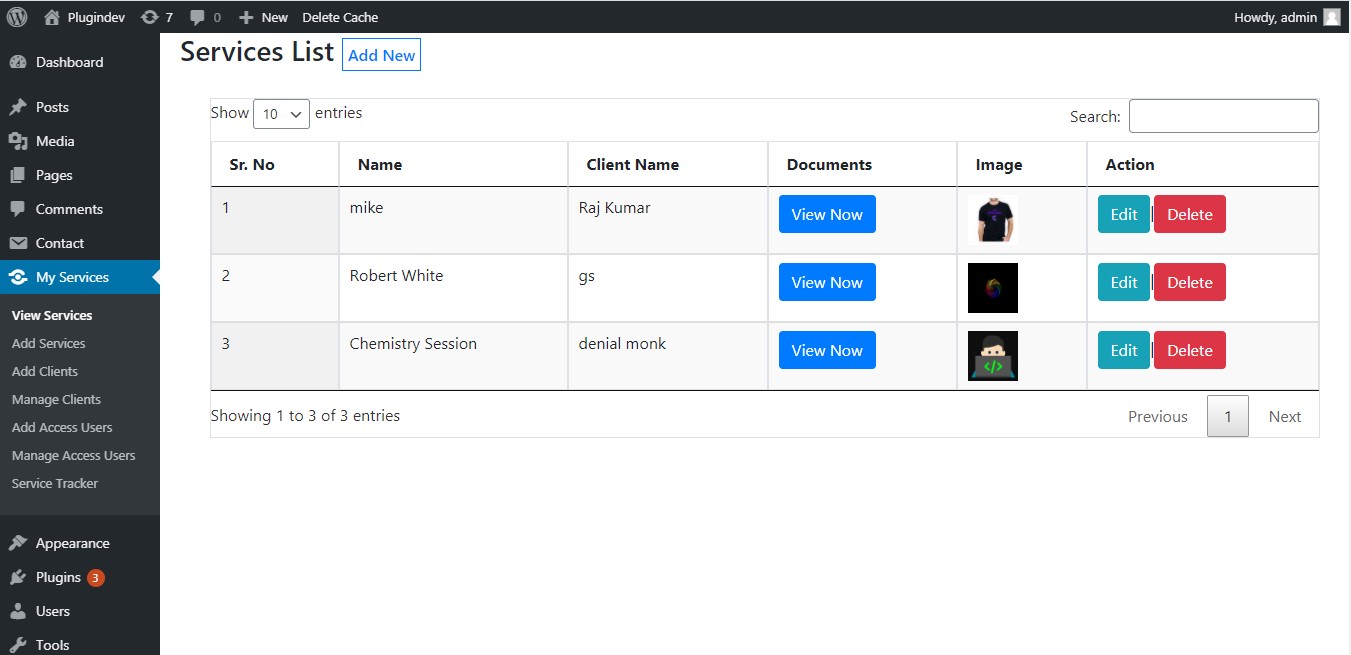This screenshot has width=1351, height=655.
Task: Open the New menu in the admin bar
Action: point(263,16)
